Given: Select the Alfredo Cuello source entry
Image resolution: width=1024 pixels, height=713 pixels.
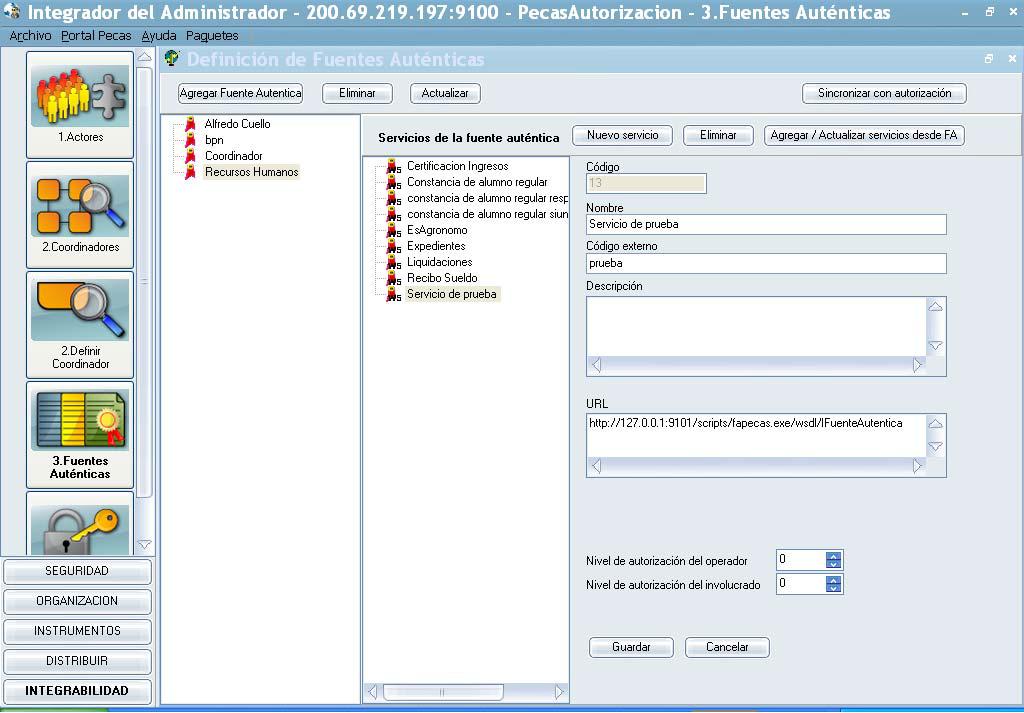Looking at the screenshot, I should pos(237,124).
